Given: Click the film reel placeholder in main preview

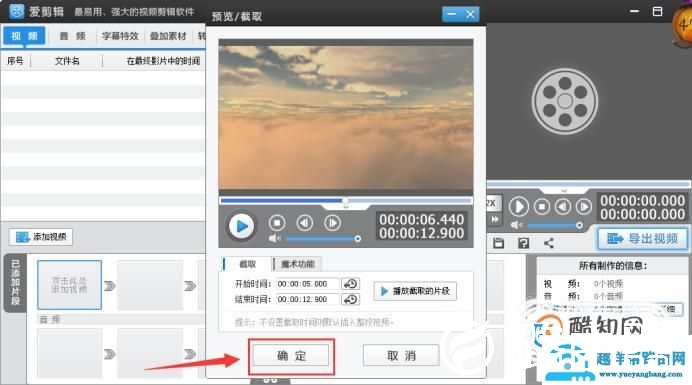Looking at the screenshot, I should point(565,101).
